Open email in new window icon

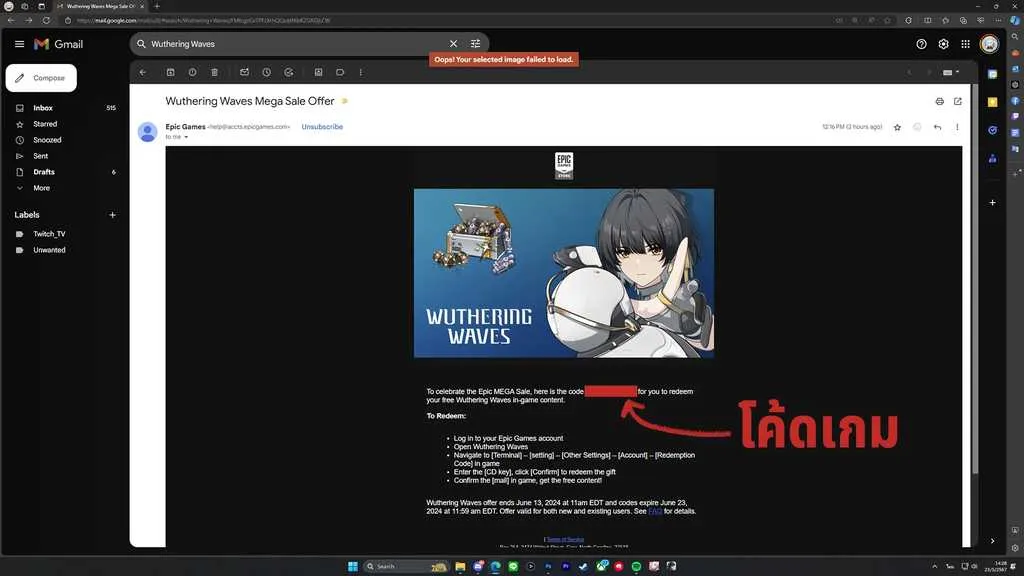957,101
